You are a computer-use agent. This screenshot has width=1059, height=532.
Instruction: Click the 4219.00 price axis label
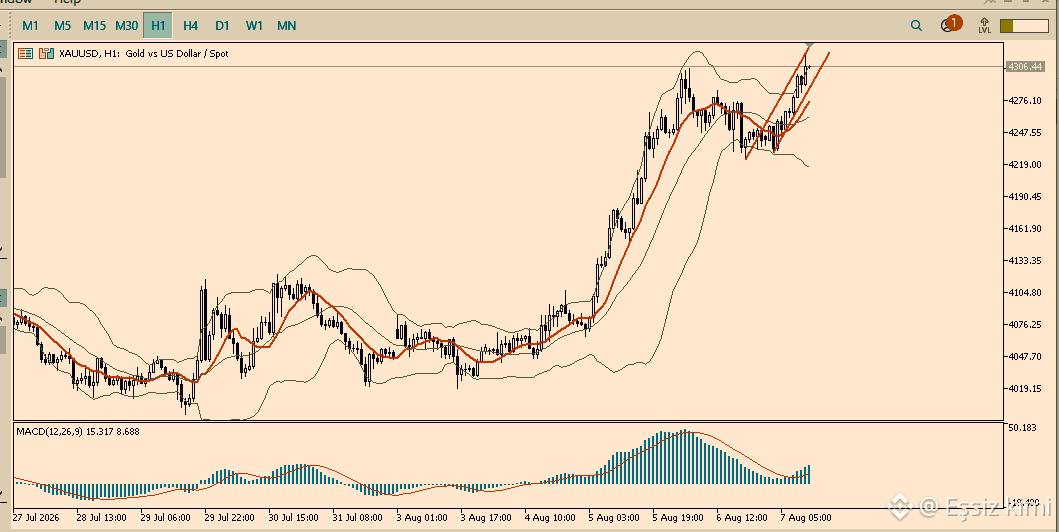(x=1025, y=164)
